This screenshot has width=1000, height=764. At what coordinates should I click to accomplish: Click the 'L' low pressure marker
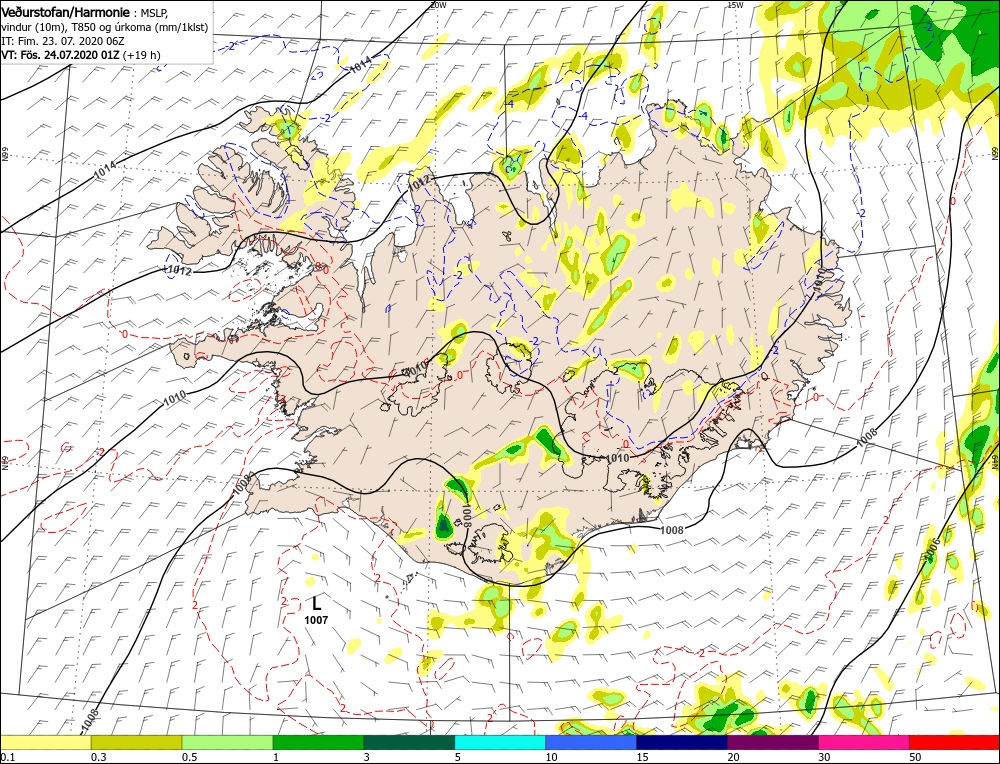click(x=316, y=603)
